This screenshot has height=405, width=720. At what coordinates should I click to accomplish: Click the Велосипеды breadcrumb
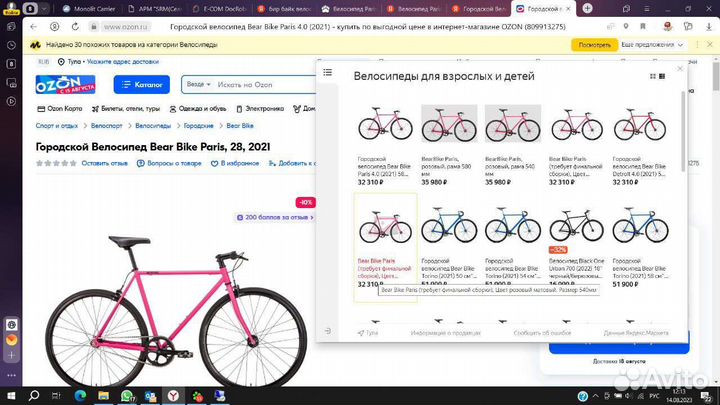153,126
